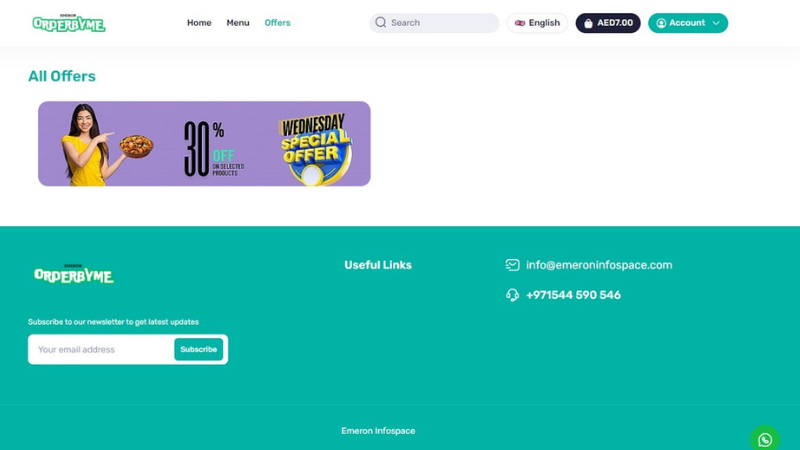Click the headset support icon in footer
The image size is (800, 450).
(512, 295)
